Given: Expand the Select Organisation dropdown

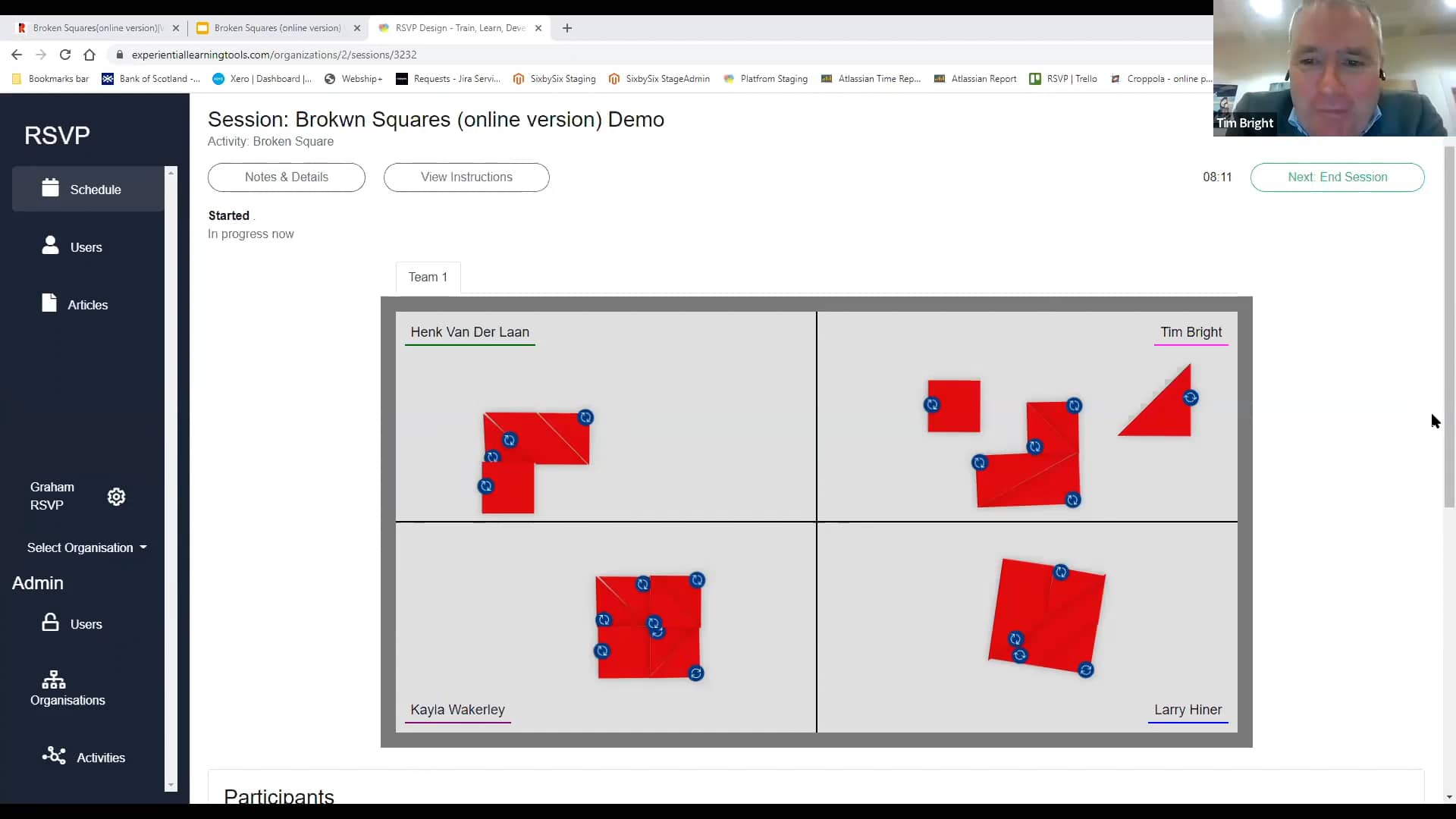Looking at the screenshot, I should point(86,548).
